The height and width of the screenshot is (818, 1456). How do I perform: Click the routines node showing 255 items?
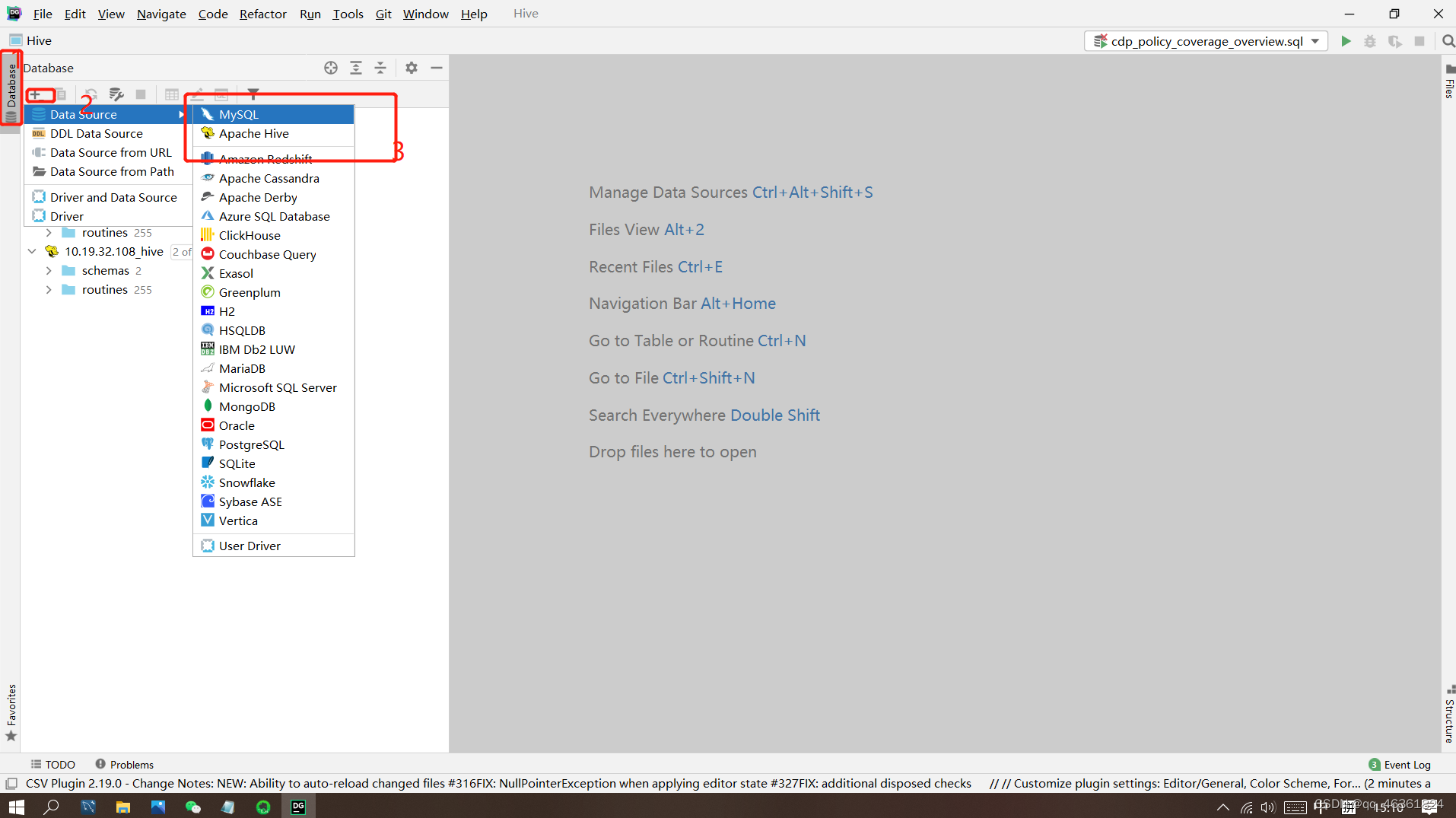coord(104,289)
